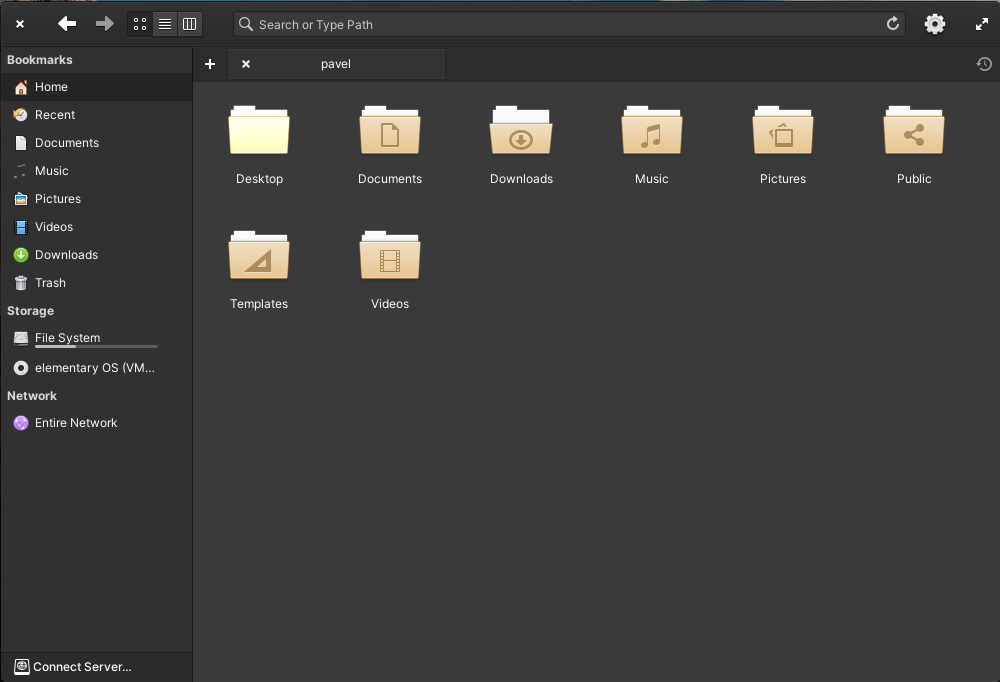Open the settings gear menu
Screen dimensions: 1000x682
[x=934, y=23]
